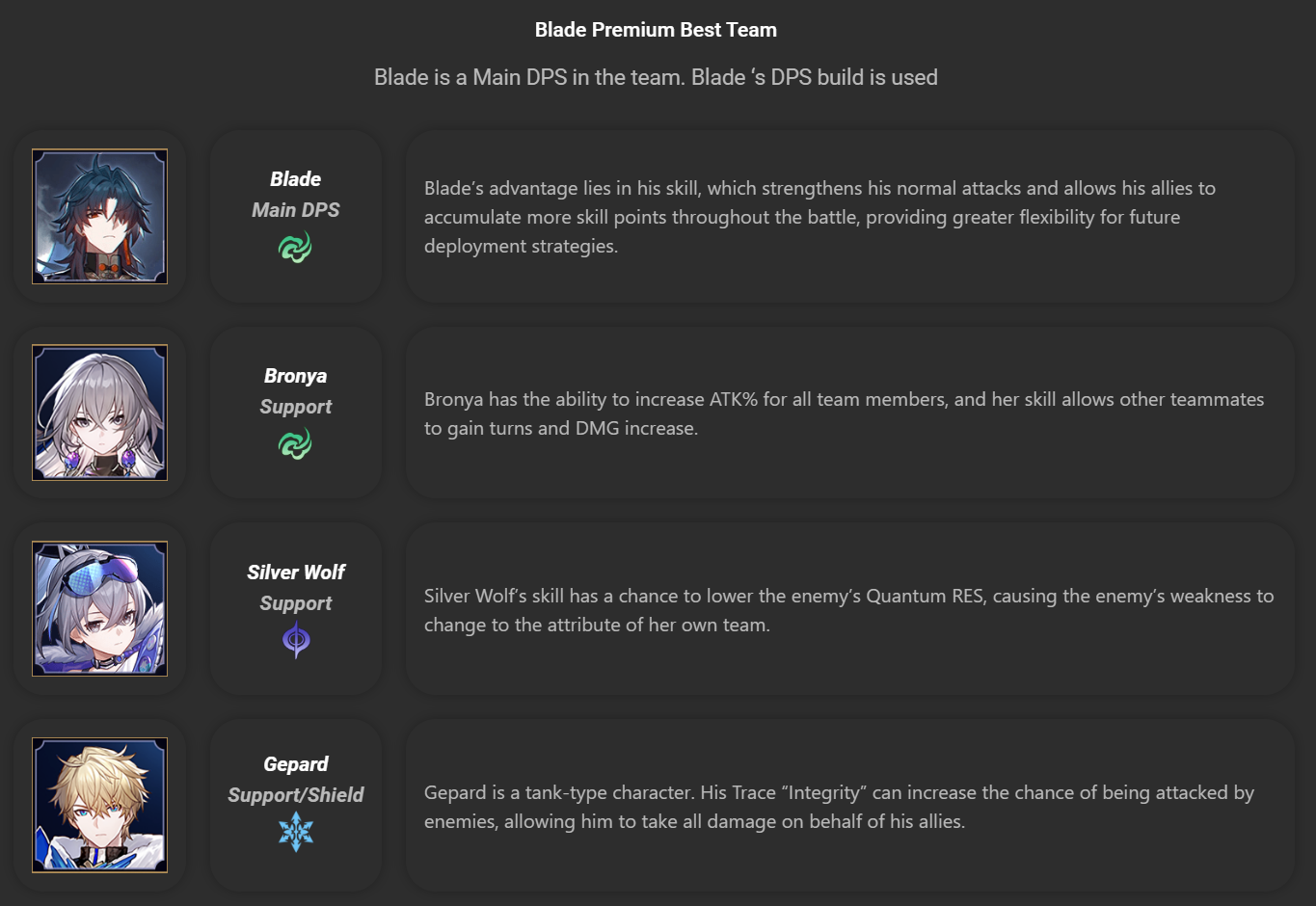Click the Blade Premium Best Team heading

point(656,30)
